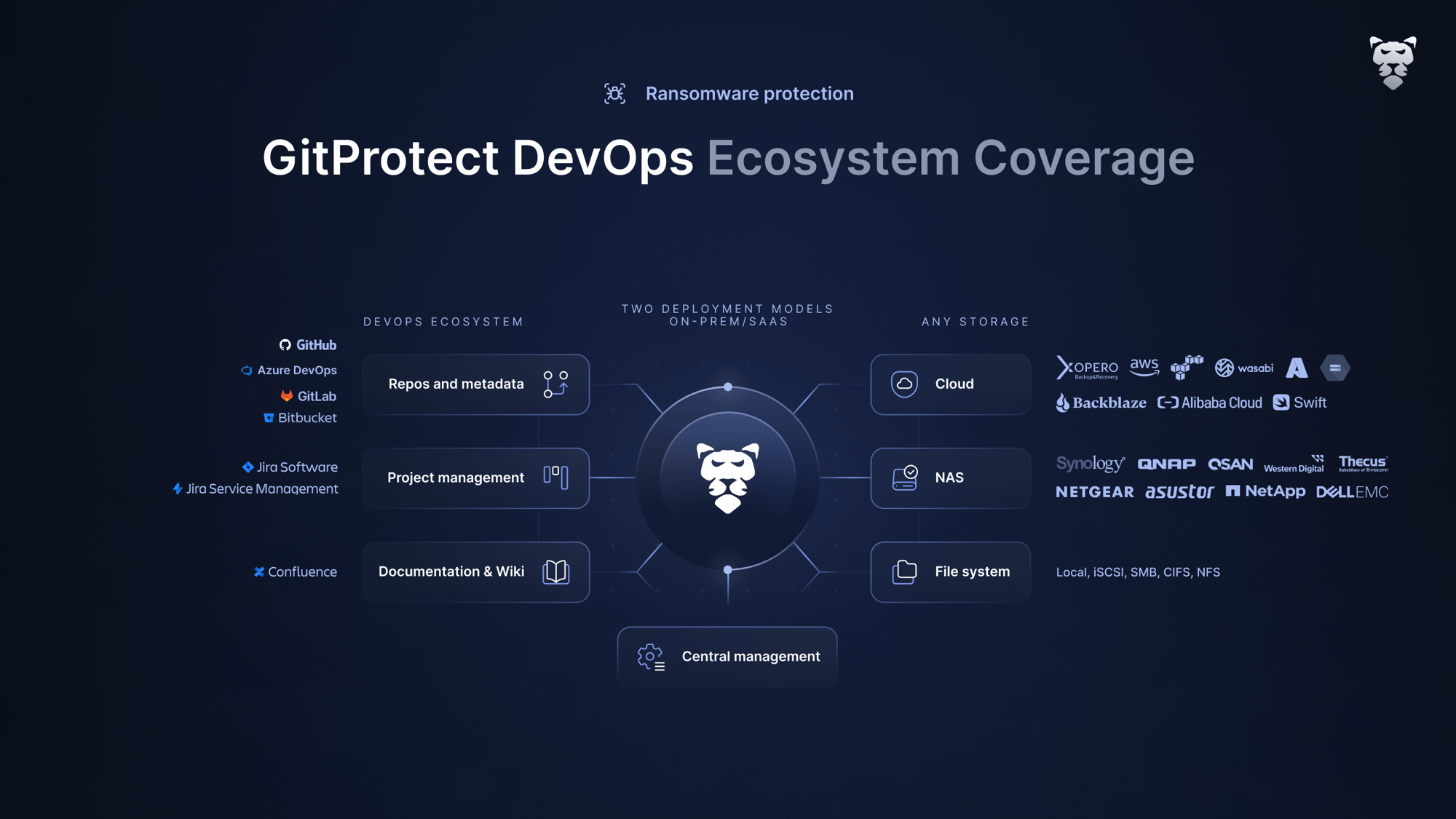Select the GitHub logo icon
The width and height of the screenshot is (1456, 819).
[284, 344]
